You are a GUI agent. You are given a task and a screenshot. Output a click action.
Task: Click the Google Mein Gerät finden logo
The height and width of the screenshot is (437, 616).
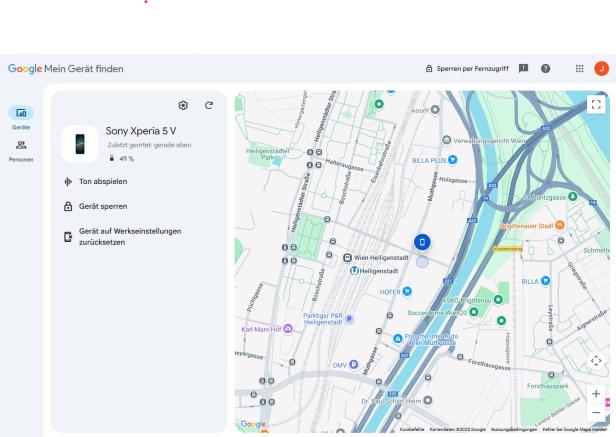(x=66, y=69)
